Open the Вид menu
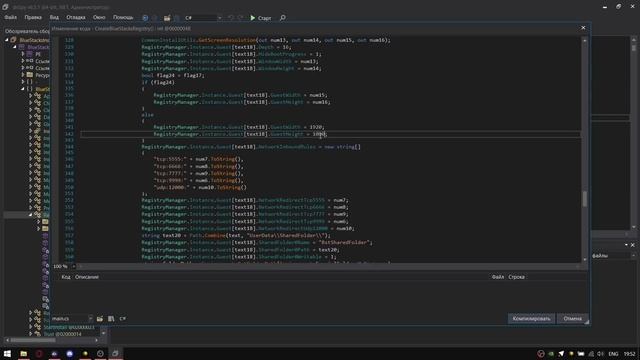Image resolution: width=640 pixels, height=360 pixels. (x=54, y=18)
